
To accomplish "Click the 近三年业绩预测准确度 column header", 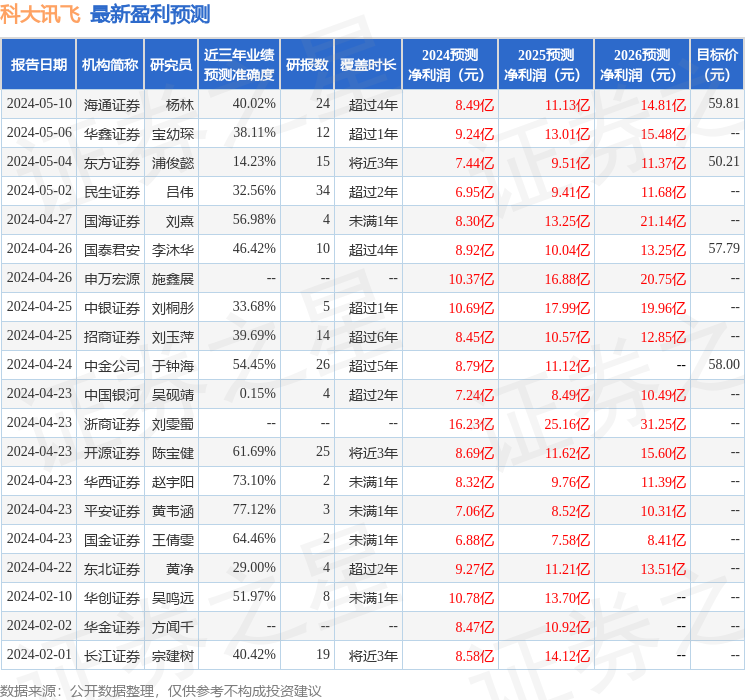I will point(239,64).
